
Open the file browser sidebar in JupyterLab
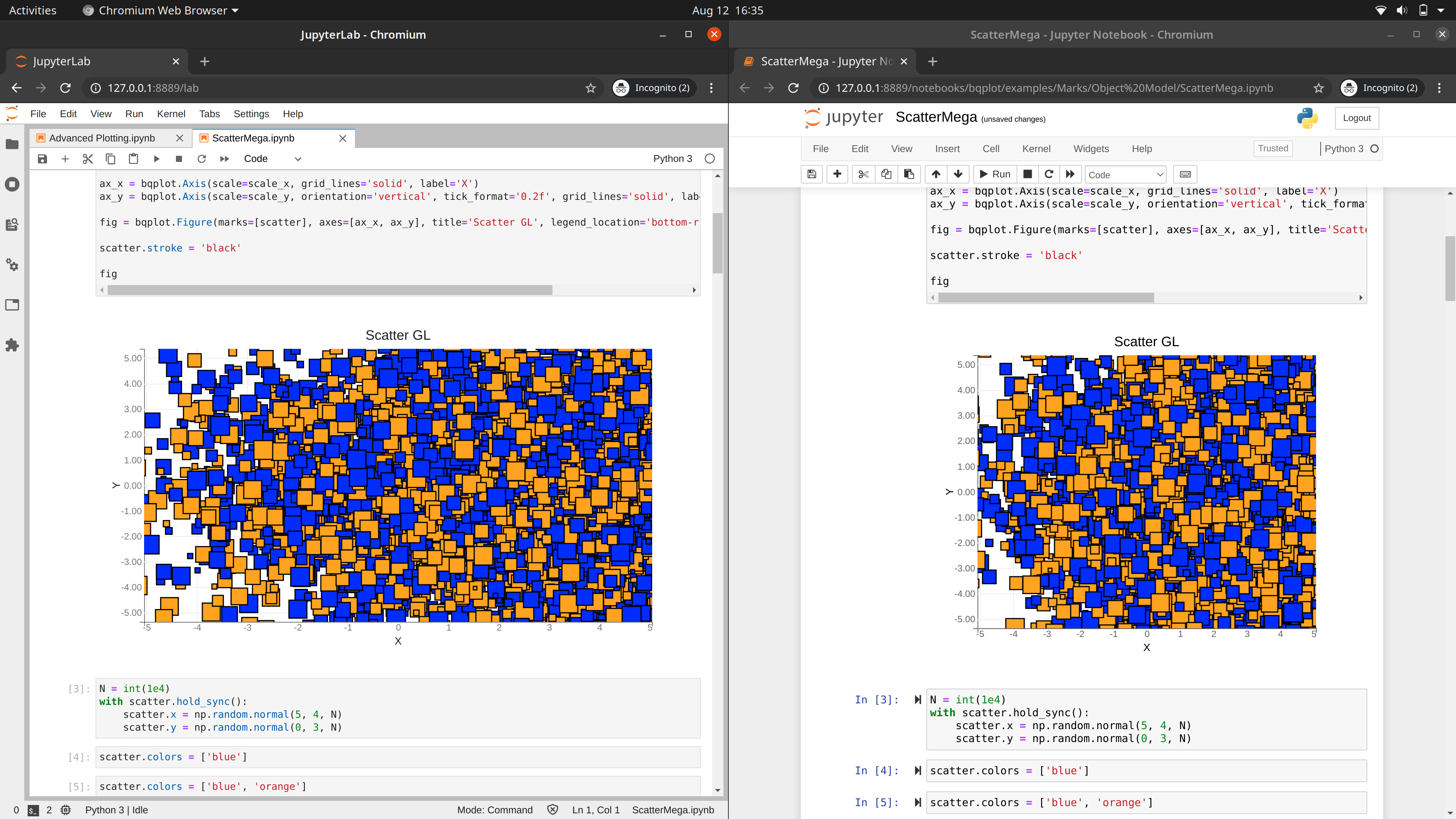[12, 144]
